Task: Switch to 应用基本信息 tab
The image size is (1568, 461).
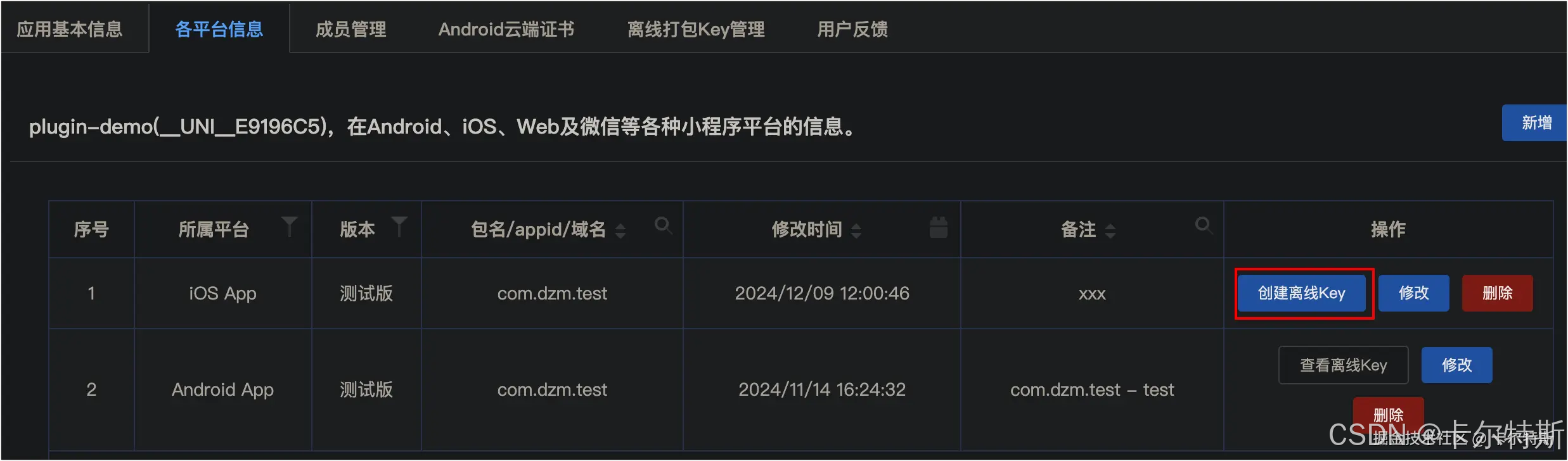Action: tap(70, 29)
